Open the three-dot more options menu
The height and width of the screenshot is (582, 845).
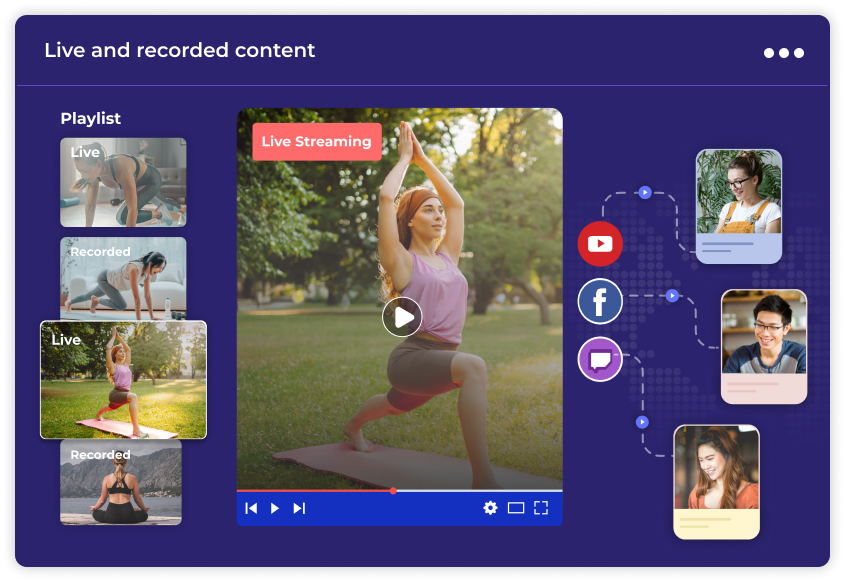pos(783,53)
